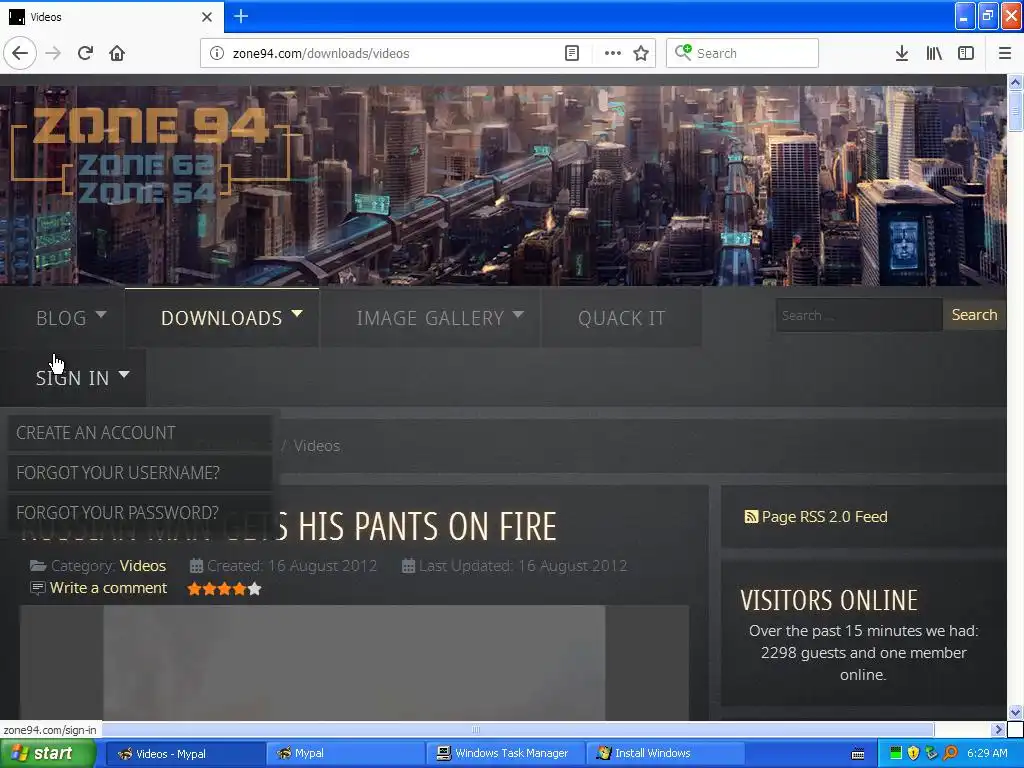This screenshot has height=768, width=1024.
Task: Toggle reader view in address bar
Action: pos(571,54)
